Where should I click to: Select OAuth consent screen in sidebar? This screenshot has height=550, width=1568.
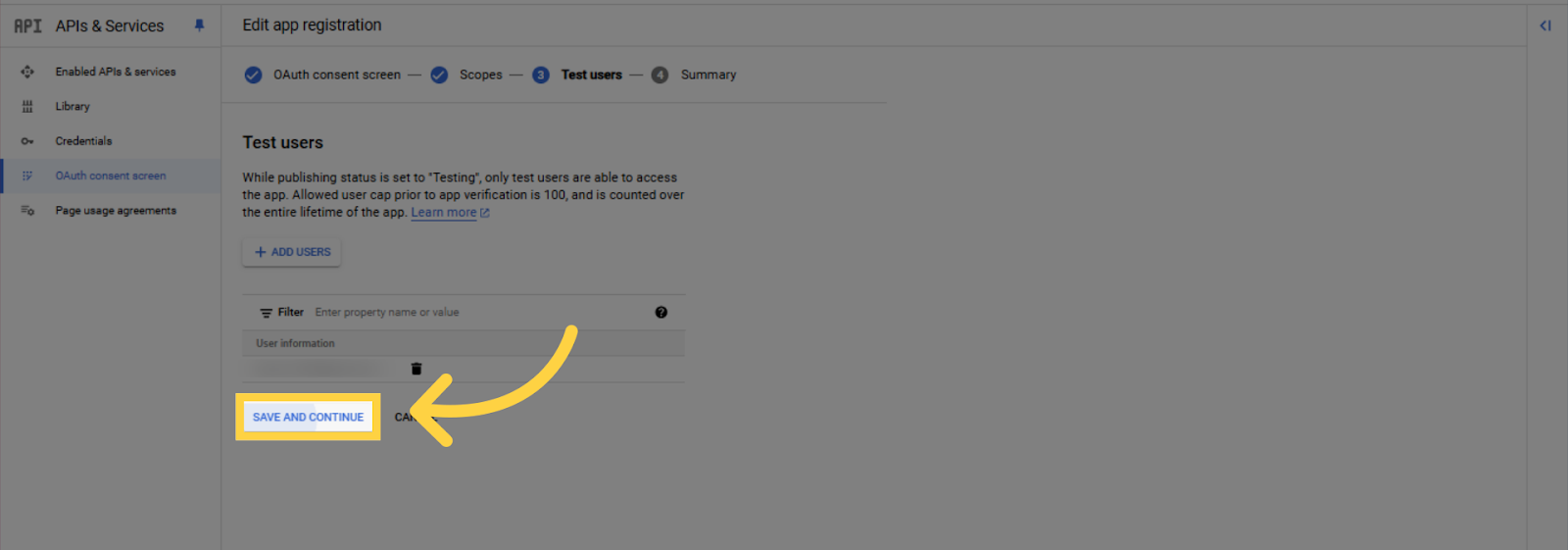(x=111, y=175)
